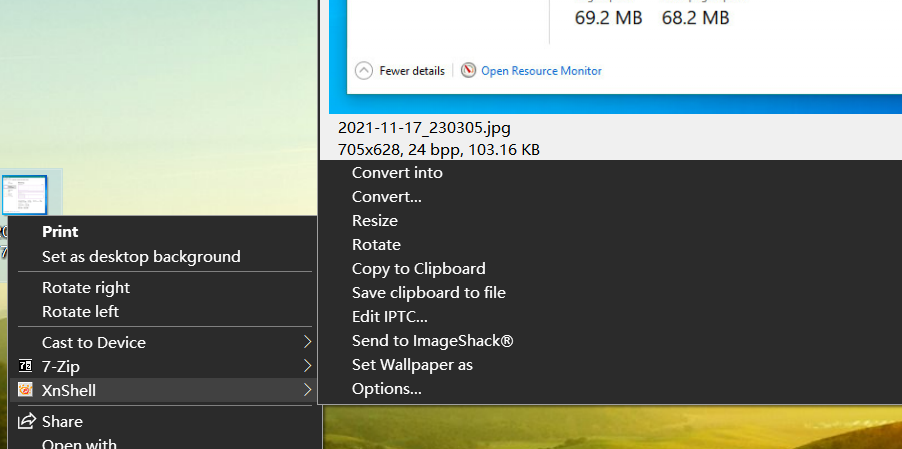Choose Print from the context menu
The width and height of the screenshot is (902, 449).
pyautogui.click(x=60, y=232)
